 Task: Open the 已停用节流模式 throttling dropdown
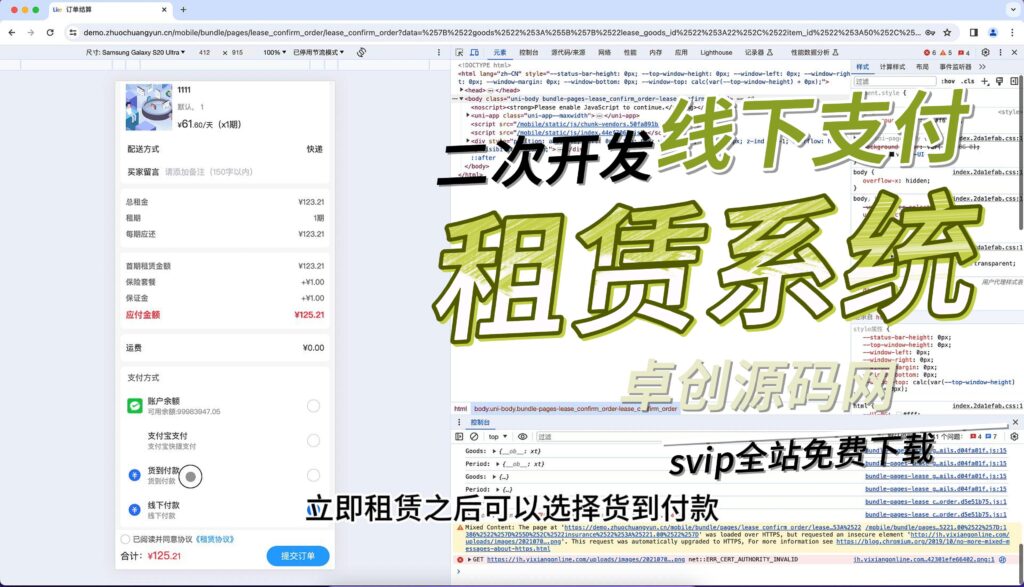pos(319,52)
